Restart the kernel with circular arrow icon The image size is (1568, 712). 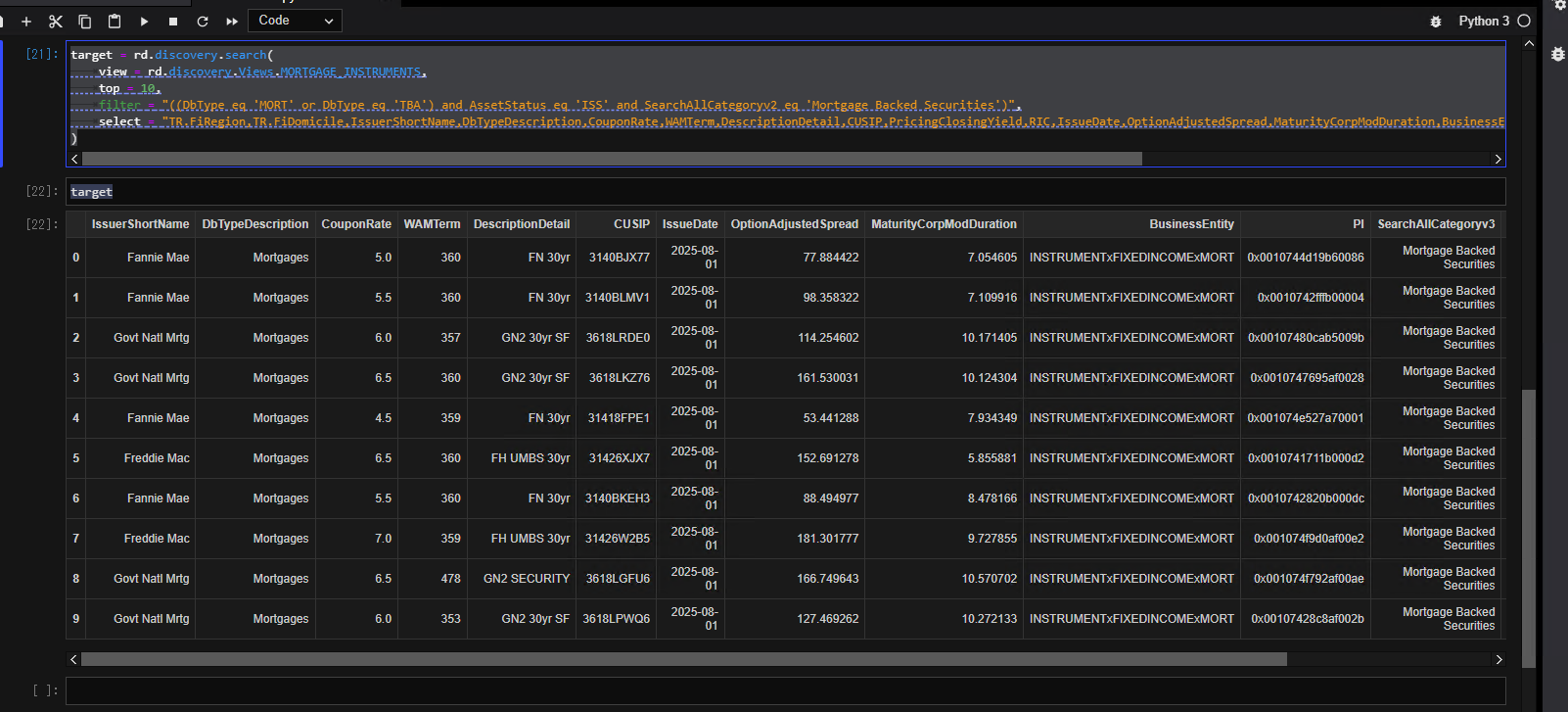coord(203,21)
